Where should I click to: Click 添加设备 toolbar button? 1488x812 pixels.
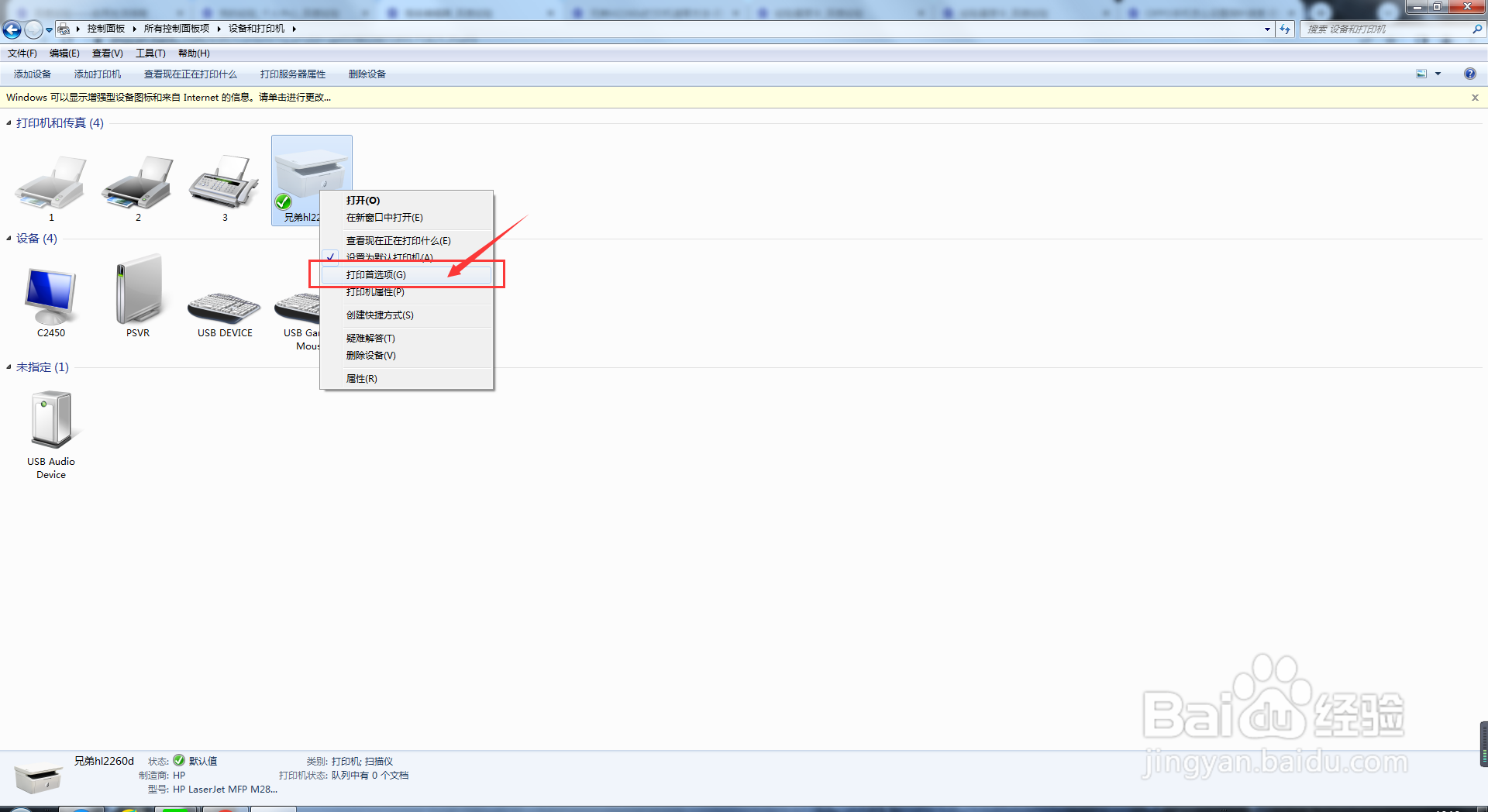click(33, 74)
